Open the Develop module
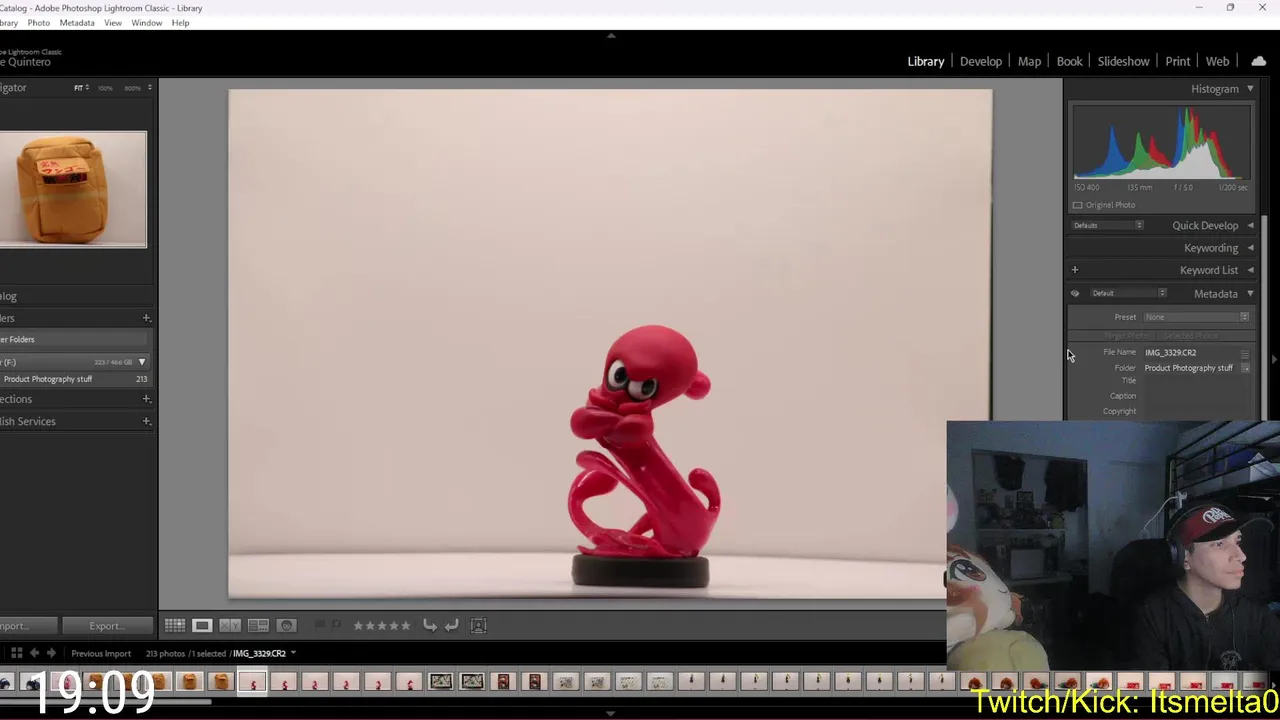The image size is (1280, 720). [x=981, y=61]
